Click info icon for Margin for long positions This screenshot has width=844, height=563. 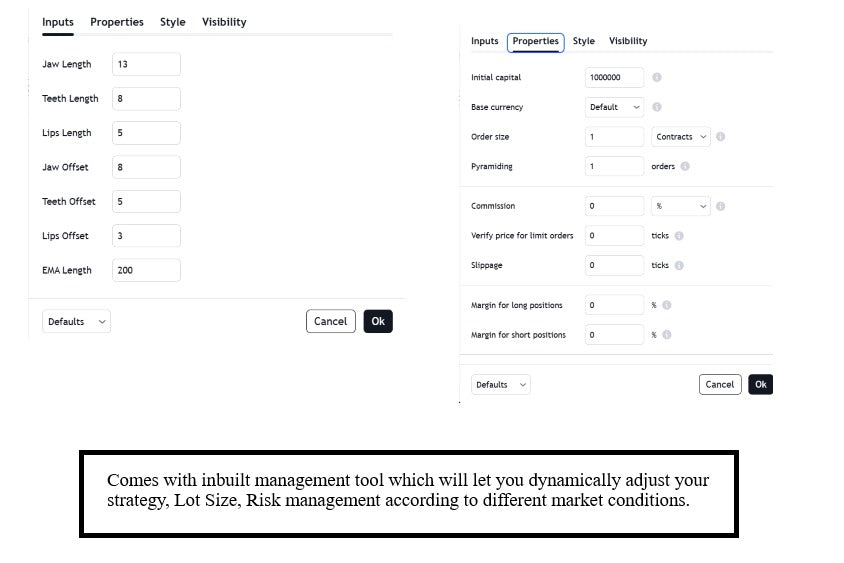click(x=666, y=305)
